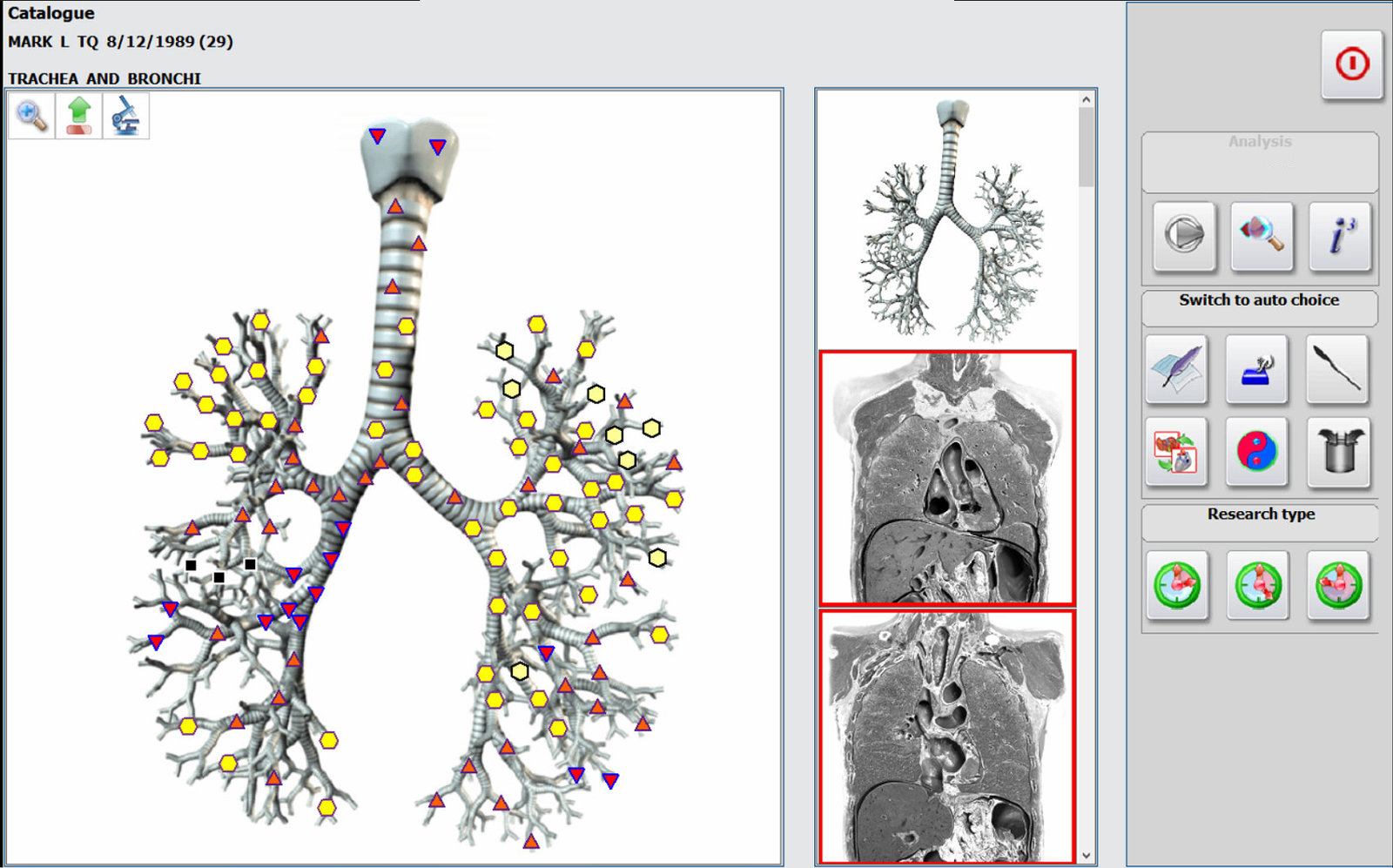Click the yin-yang icon
The height and width of the screenshot is (868, 1393).
(1257, 451)
